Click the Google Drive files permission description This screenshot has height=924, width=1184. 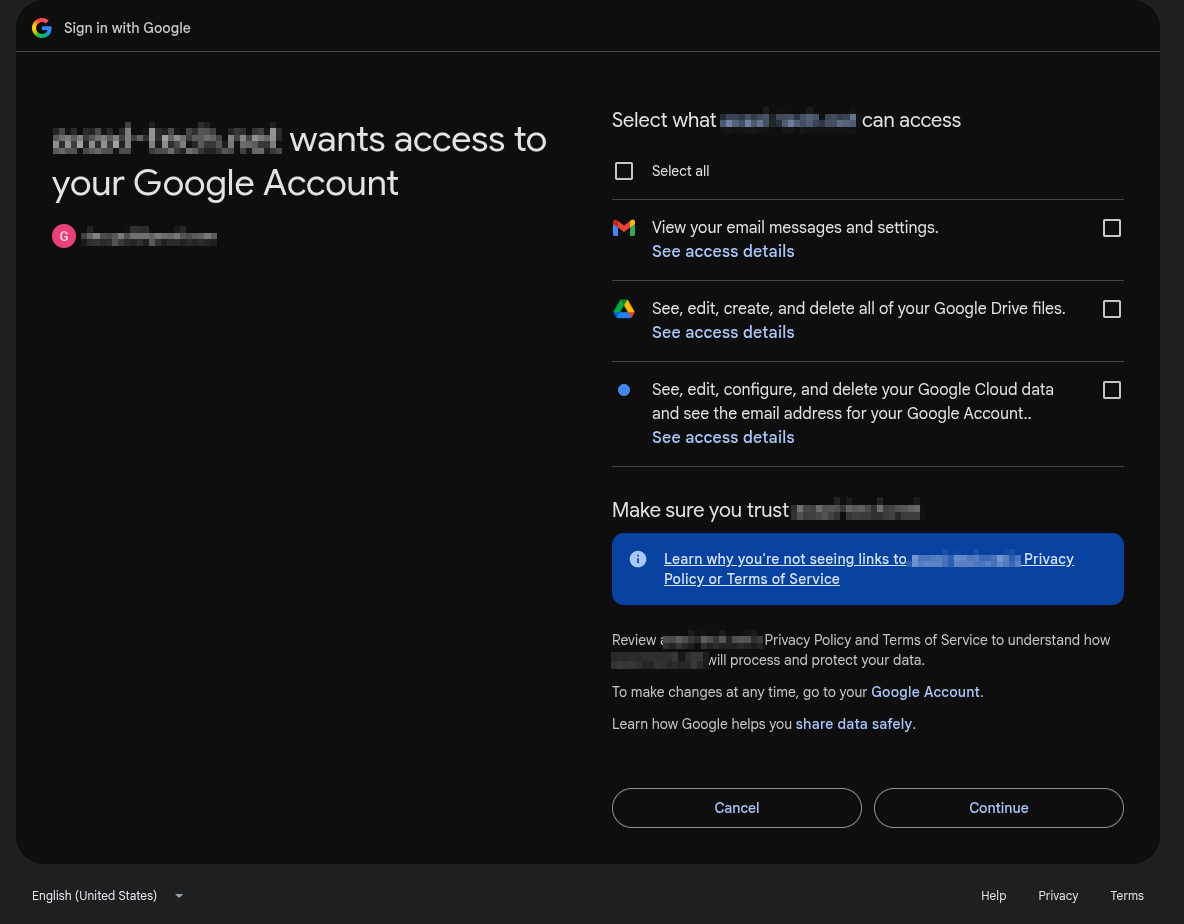coord(859,308)
